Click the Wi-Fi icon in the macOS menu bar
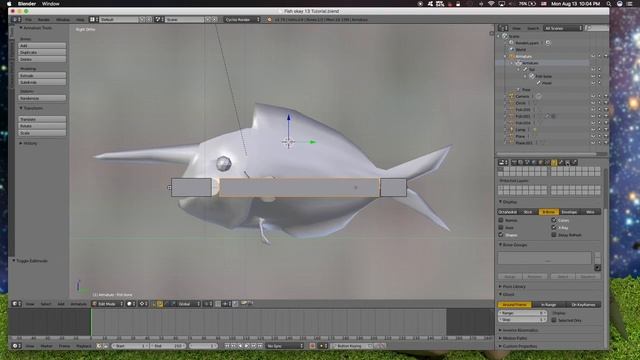The image size is (640, 360). (x=491, y=4)
